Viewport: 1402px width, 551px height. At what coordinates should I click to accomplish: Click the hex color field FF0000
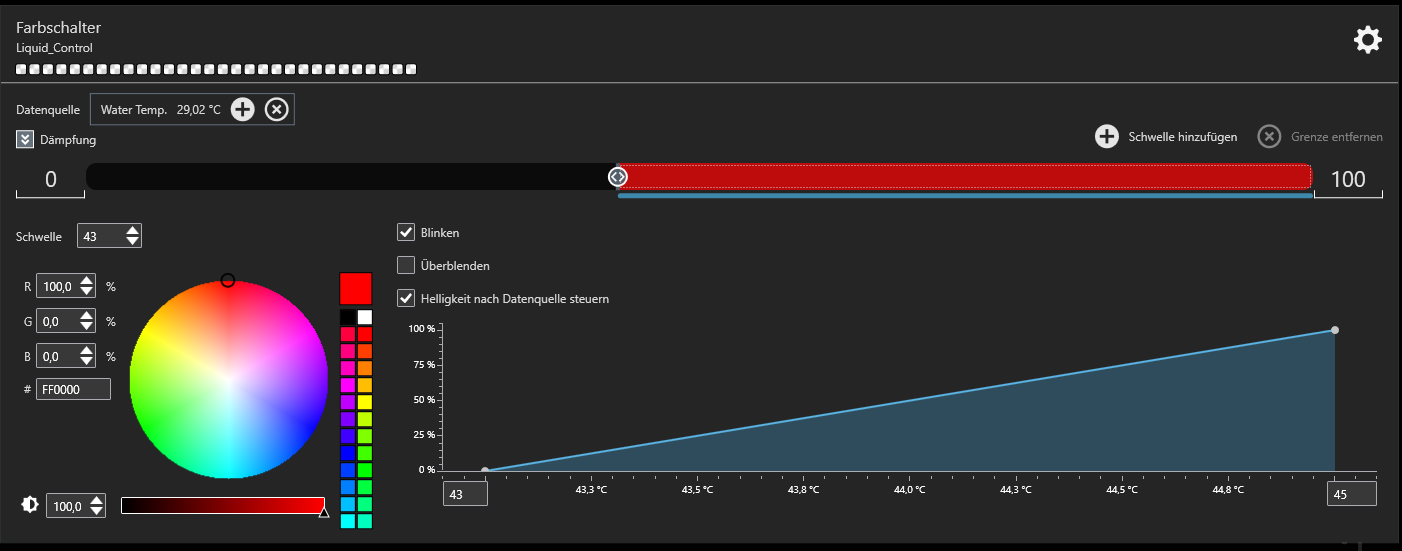coord(73,389)
